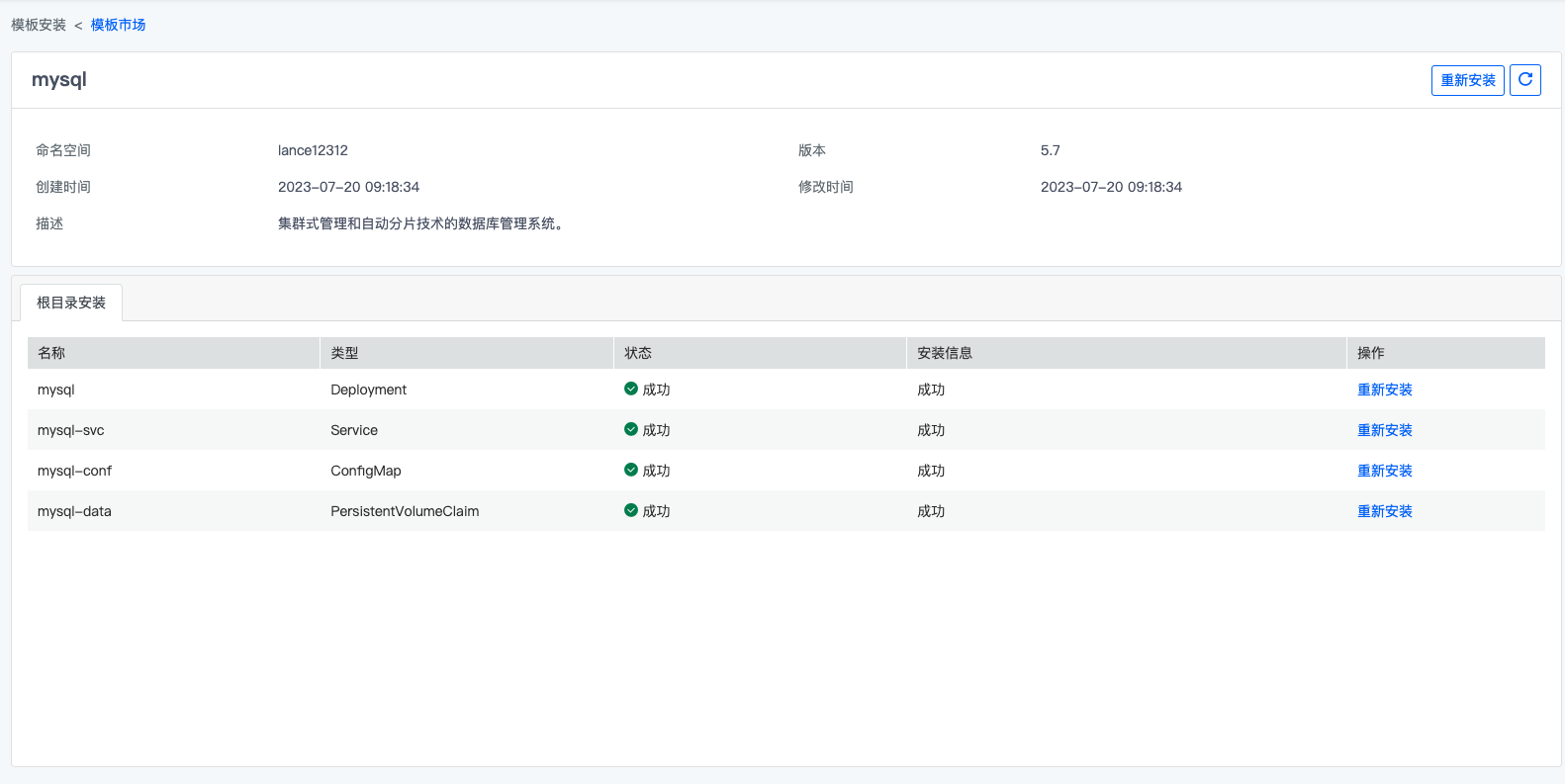Click the 创建时间 label

[63, 187]
